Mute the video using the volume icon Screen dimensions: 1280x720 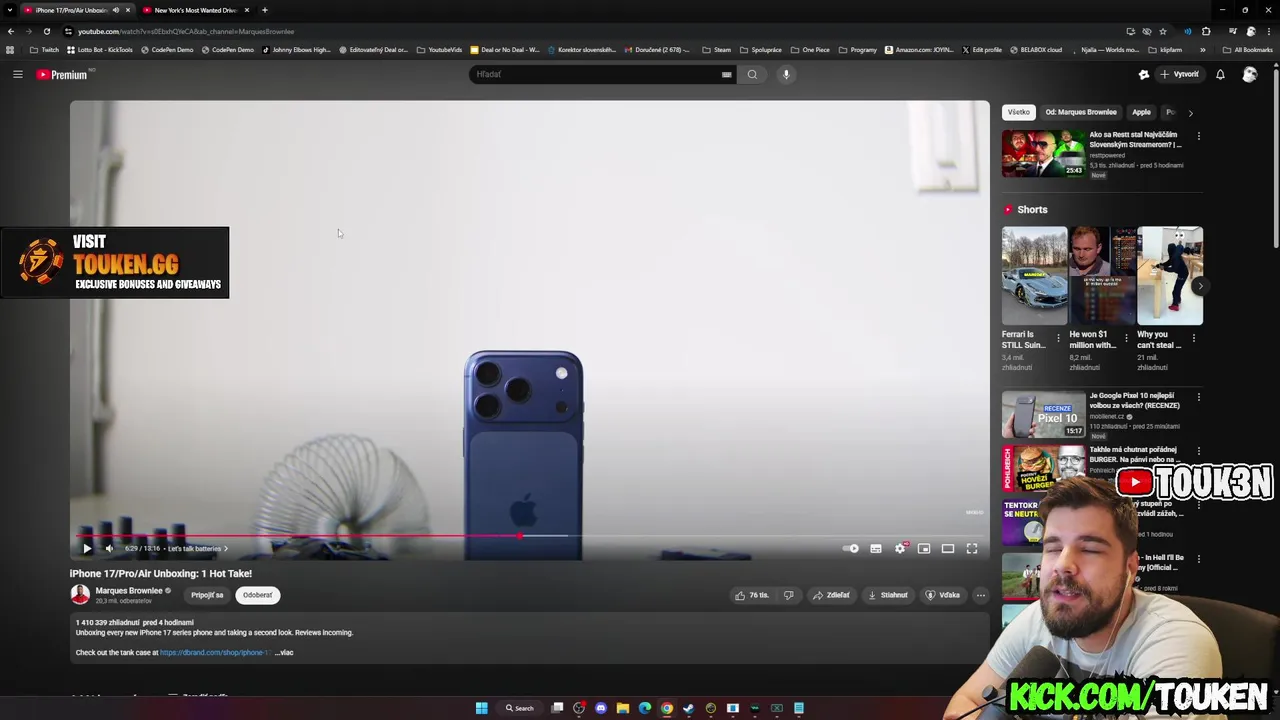tap(109, 548)
